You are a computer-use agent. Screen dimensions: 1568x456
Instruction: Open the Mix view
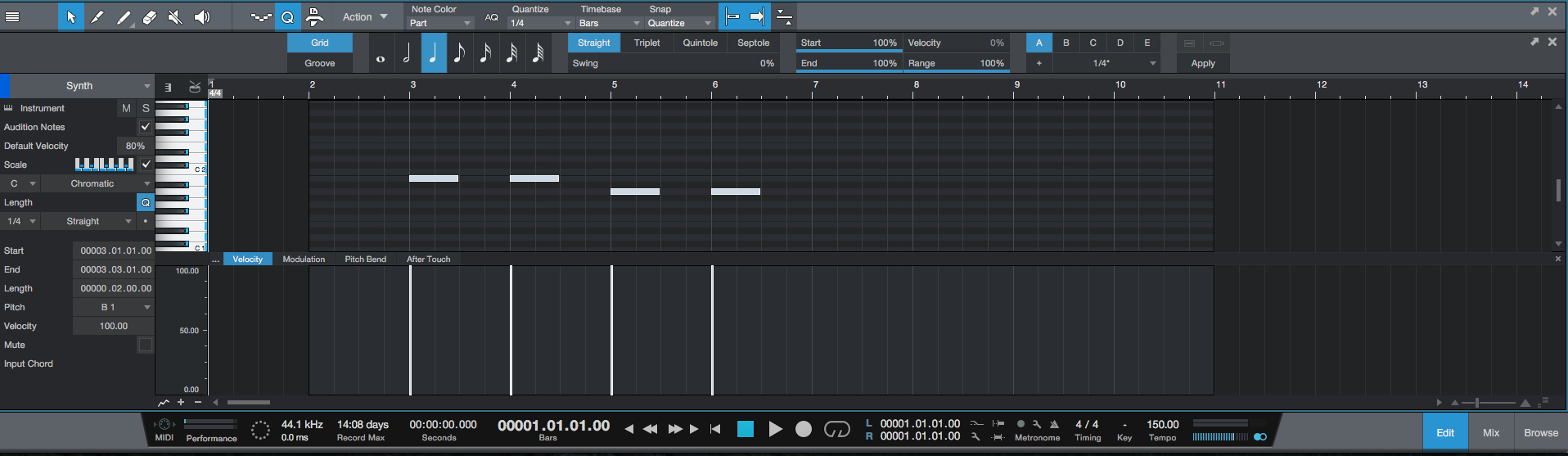(1491, 432)
